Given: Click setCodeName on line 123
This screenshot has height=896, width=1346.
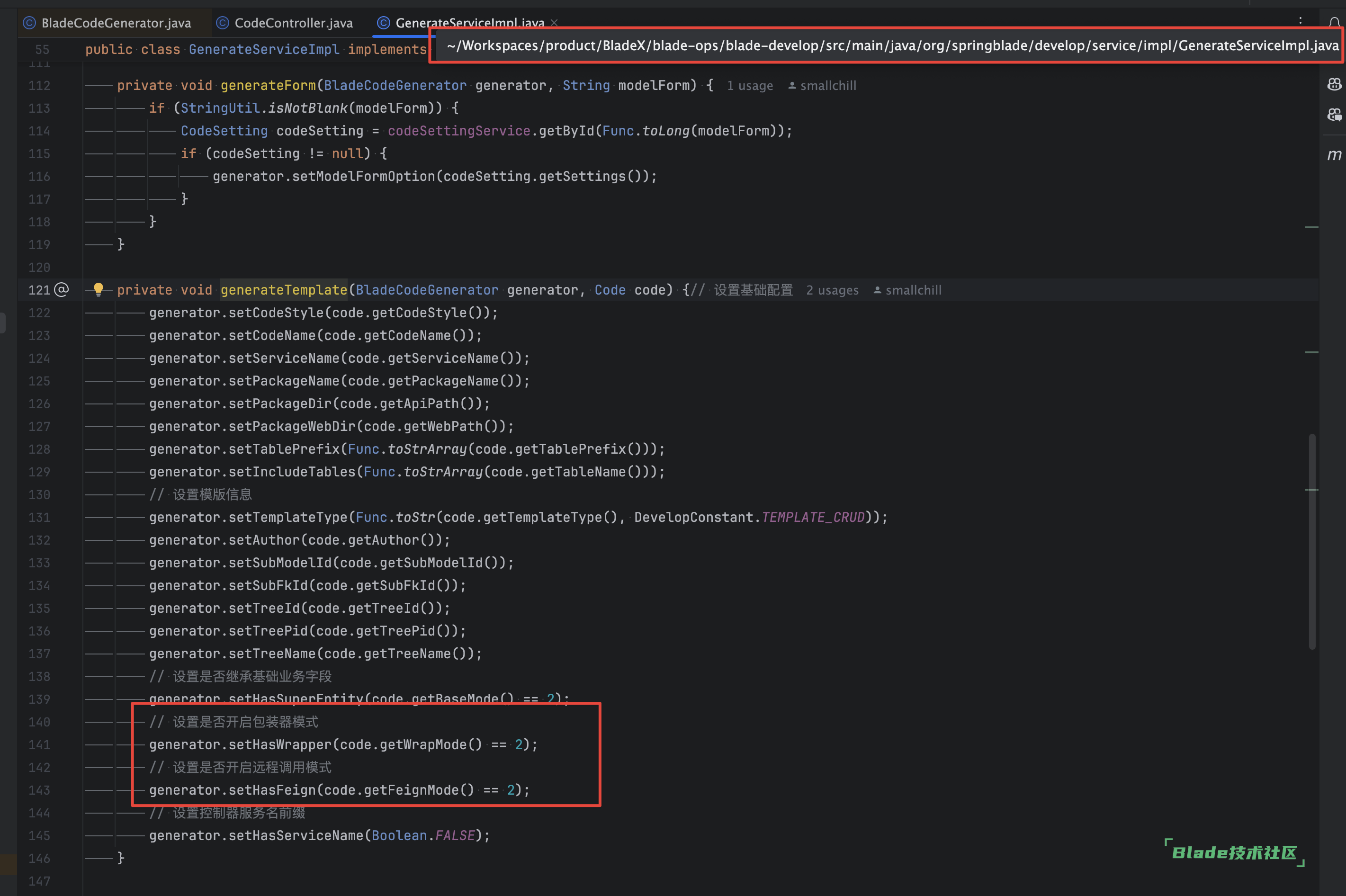Looking at the screenshot, I should [x=272, y=335].
